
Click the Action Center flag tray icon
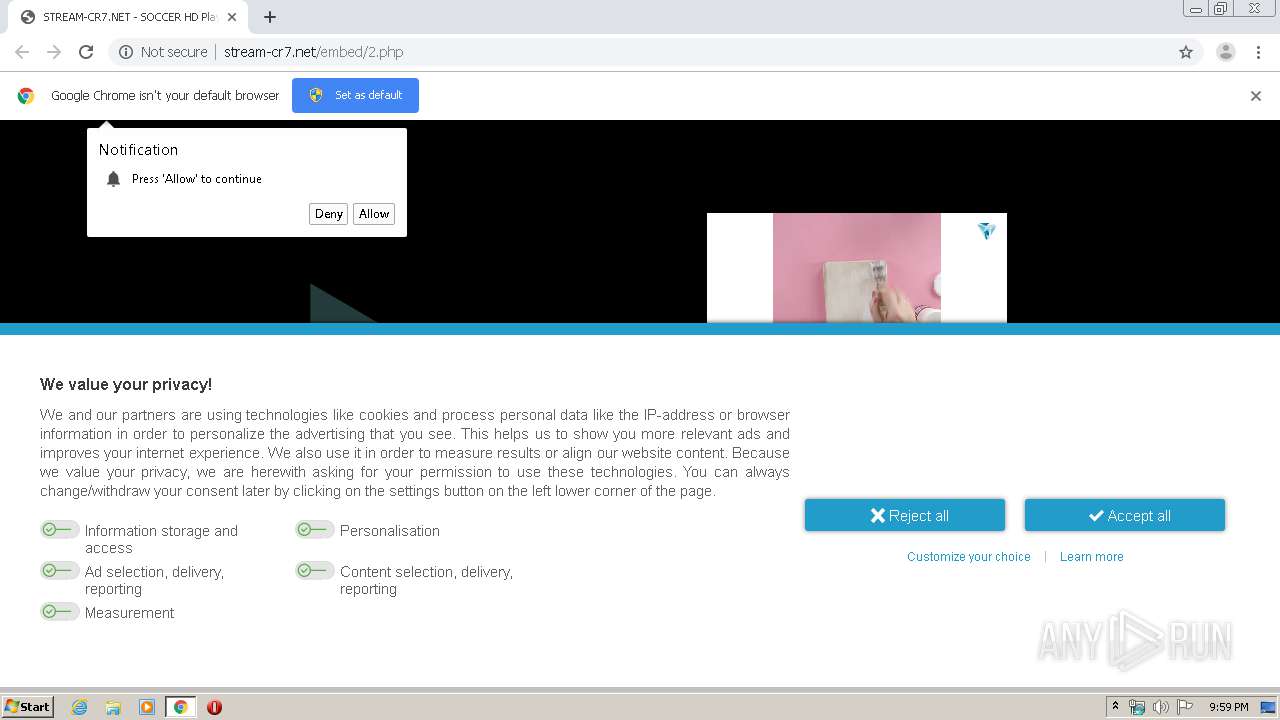[1185, 707]
